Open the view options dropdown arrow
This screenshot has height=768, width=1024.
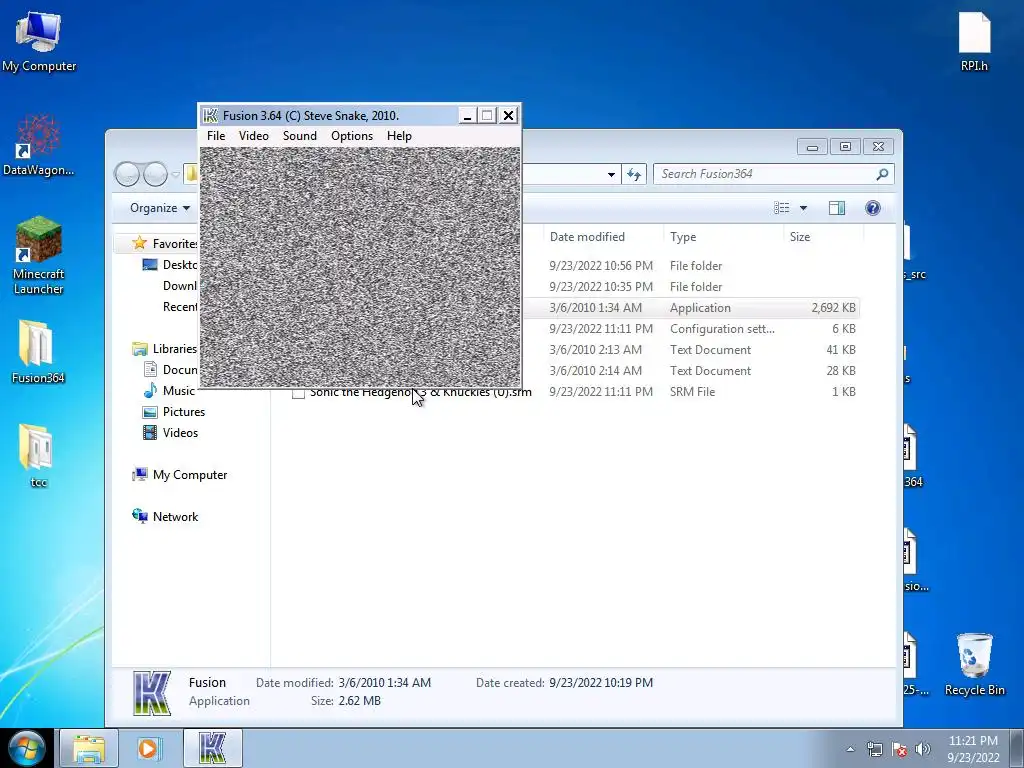click(803, 208)
